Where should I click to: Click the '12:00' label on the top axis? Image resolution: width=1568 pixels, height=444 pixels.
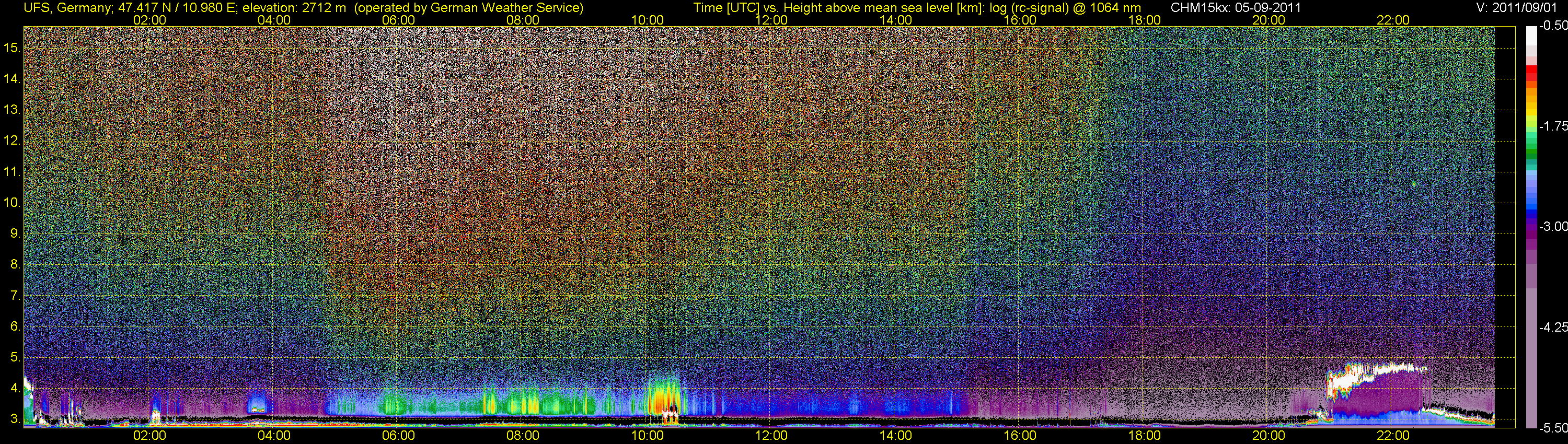[771, 20]
